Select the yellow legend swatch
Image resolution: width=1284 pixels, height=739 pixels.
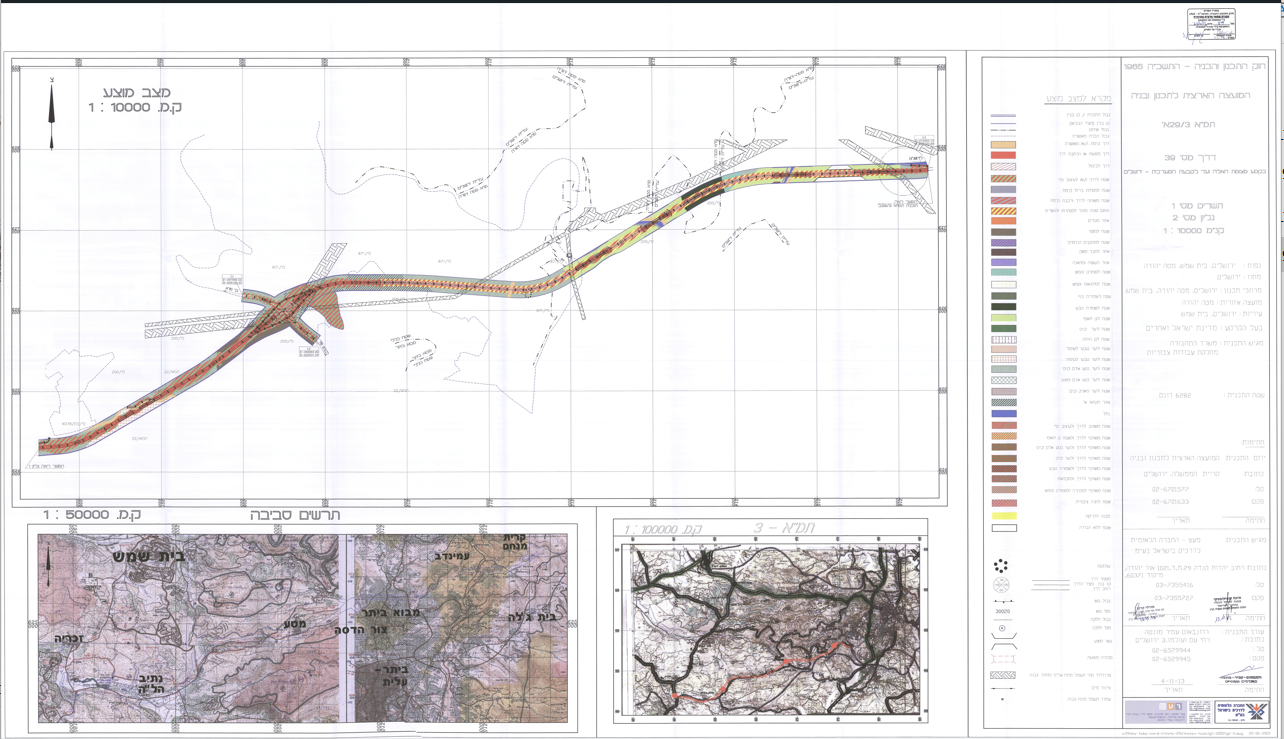[x=1004, y=516]
